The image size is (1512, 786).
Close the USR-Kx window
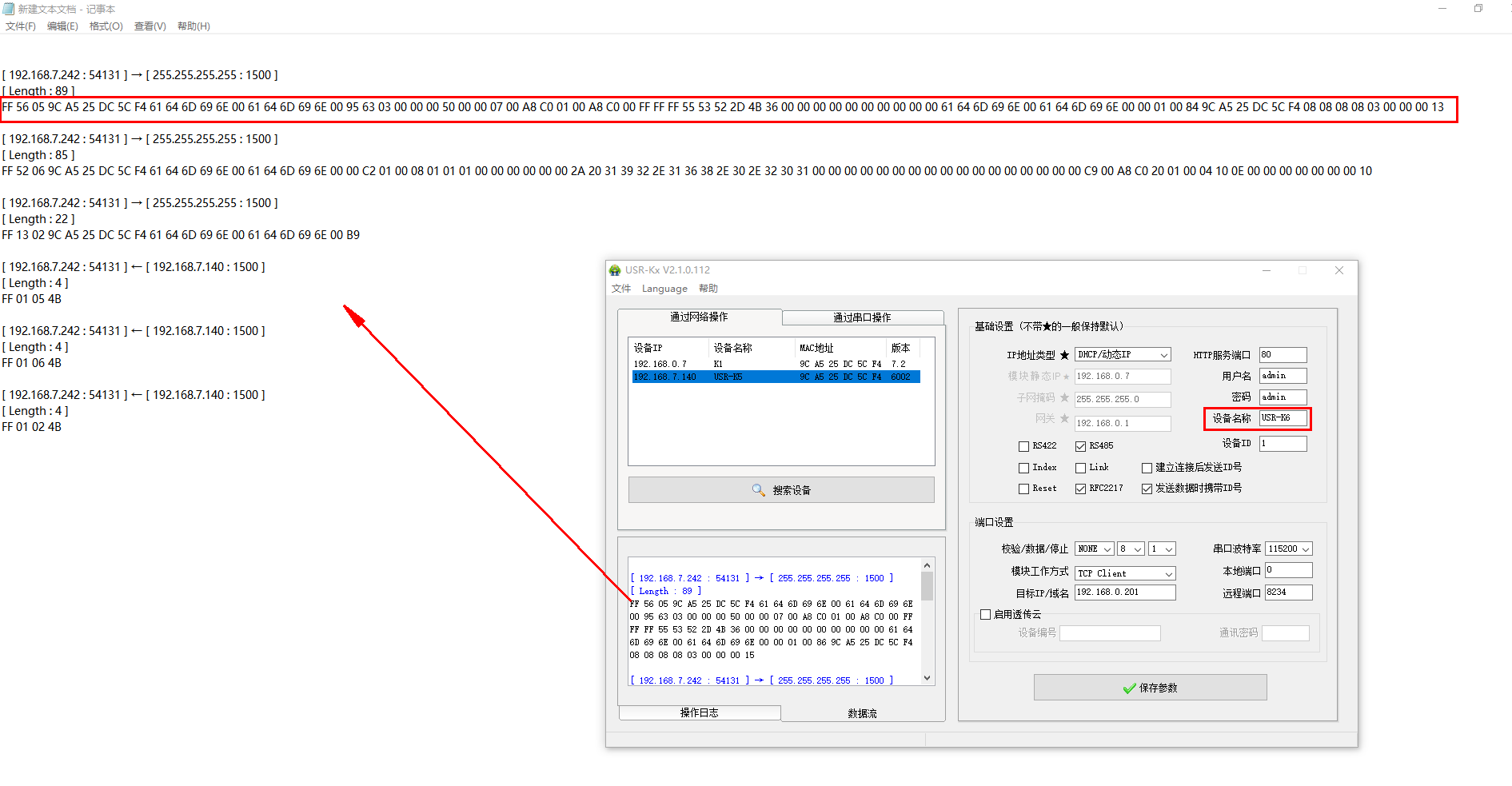pos(1338,270)
